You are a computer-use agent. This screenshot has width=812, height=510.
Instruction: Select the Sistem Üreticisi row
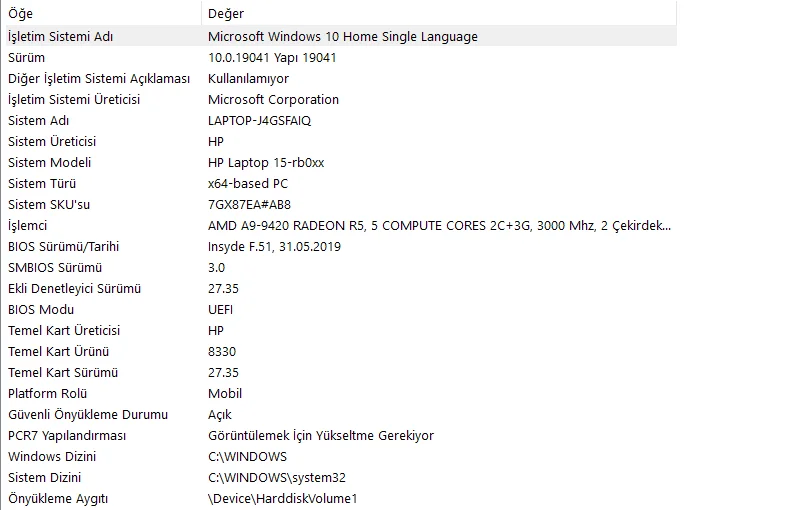pyautogui.click(x=52, y=141)
